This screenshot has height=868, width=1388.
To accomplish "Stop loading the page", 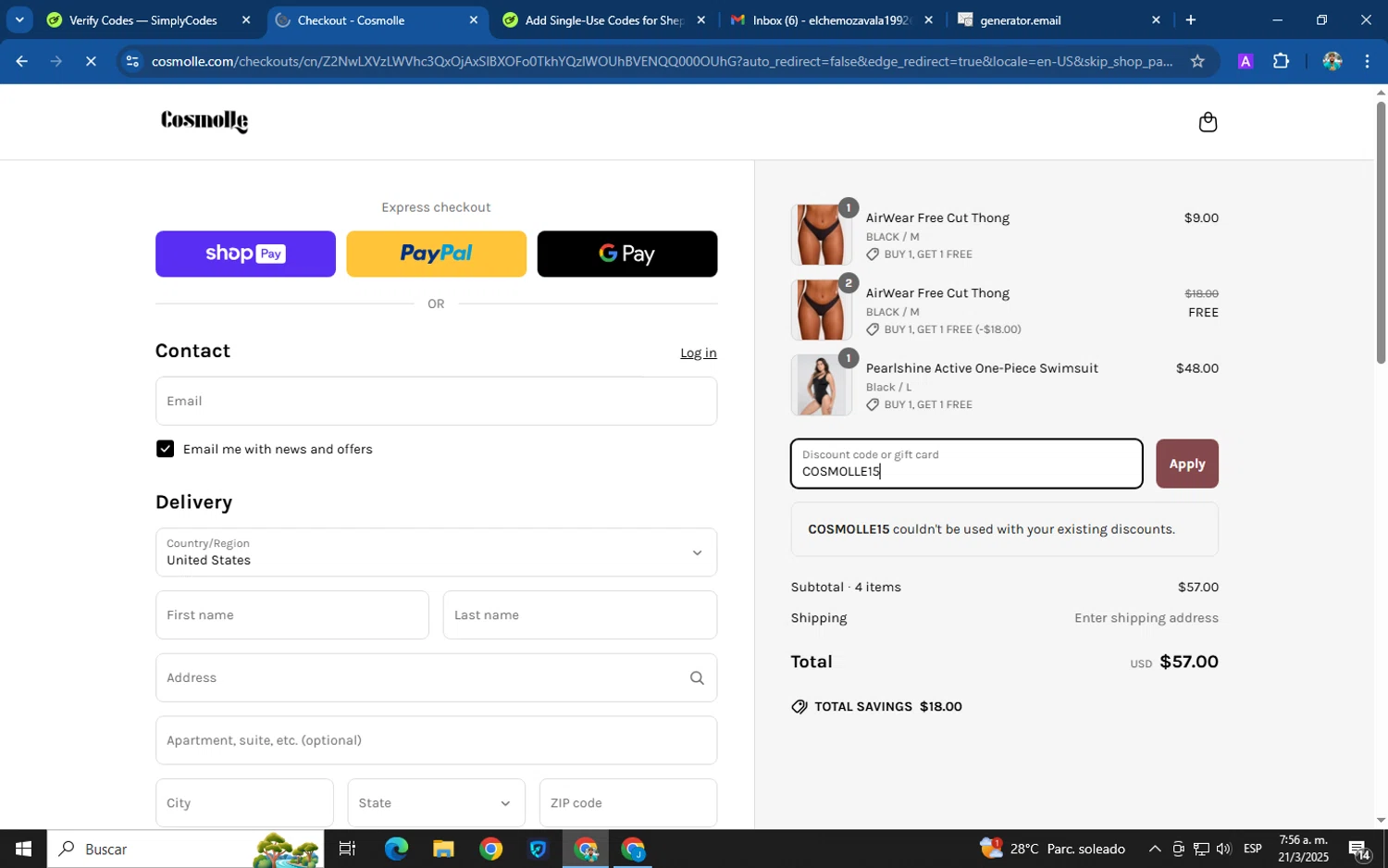I will [x=90, y=61].
